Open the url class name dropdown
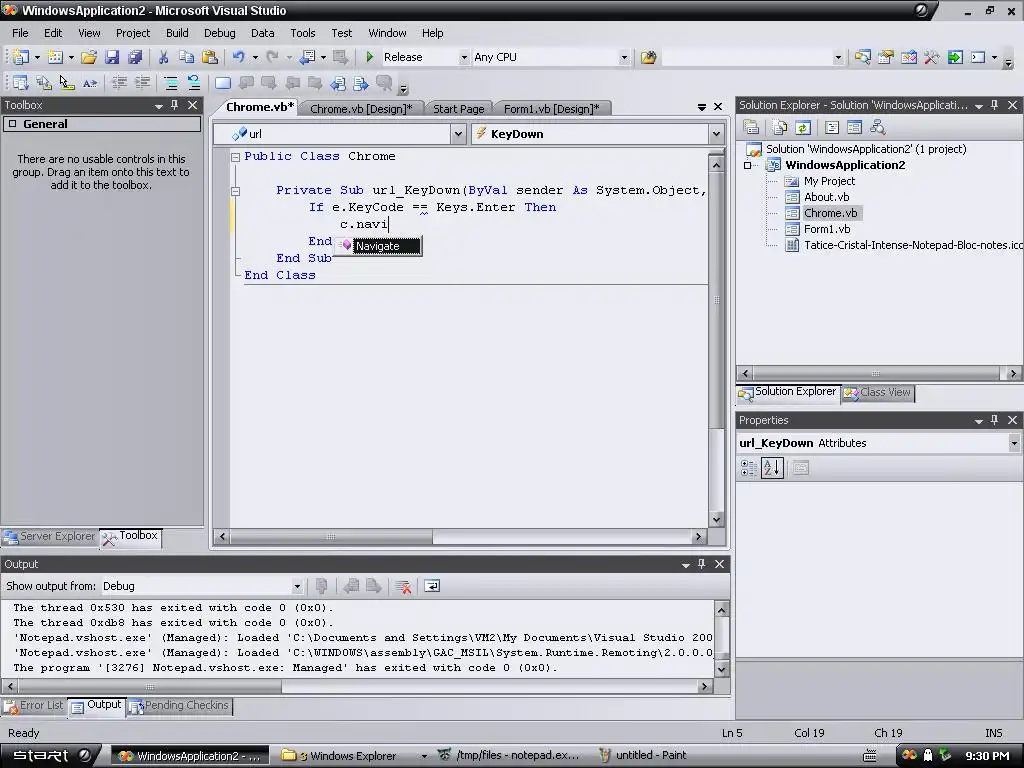This screenshot has width=1024, height=768. coord(458,134)
